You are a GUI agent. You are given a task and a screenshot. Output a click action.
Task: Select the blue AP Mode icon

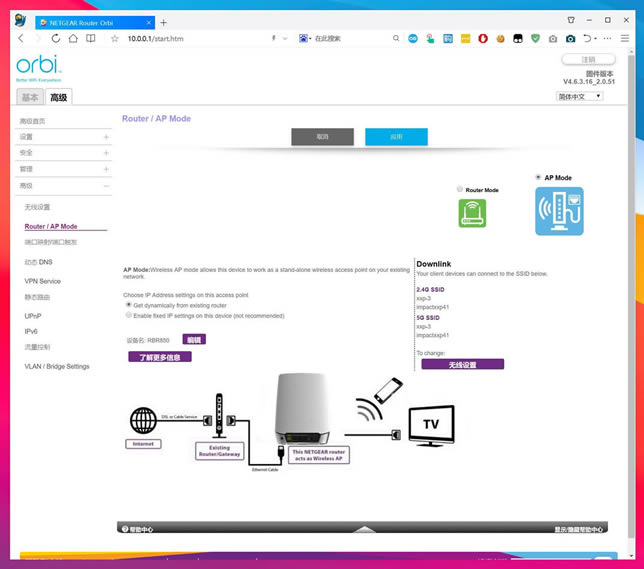click(559, 211)
